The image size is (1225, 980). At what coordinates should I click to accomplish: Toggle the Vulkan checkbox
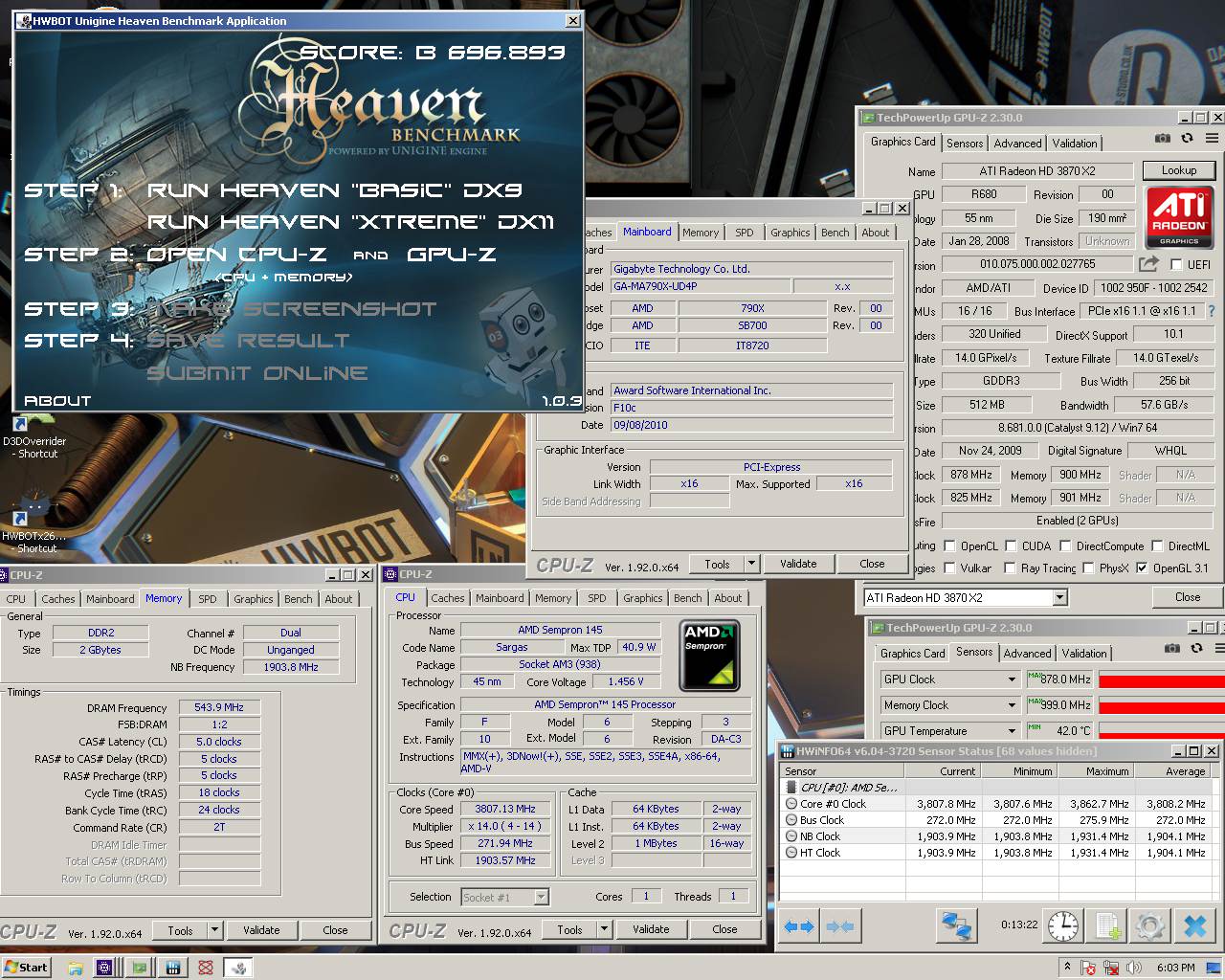[949, 568]
